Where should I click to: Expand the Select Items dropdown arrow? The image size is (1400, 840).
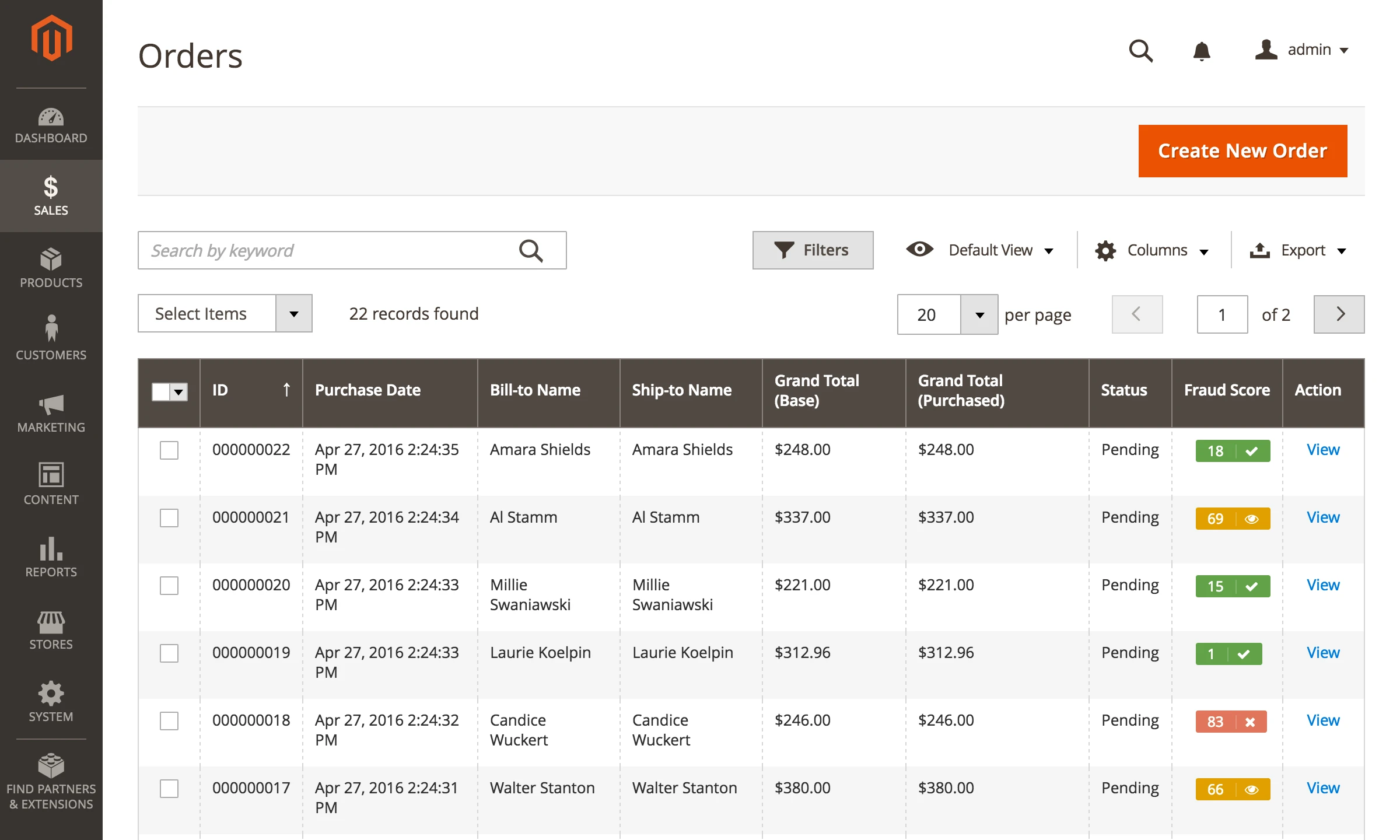pyautogui.click(x=294, y=313)
